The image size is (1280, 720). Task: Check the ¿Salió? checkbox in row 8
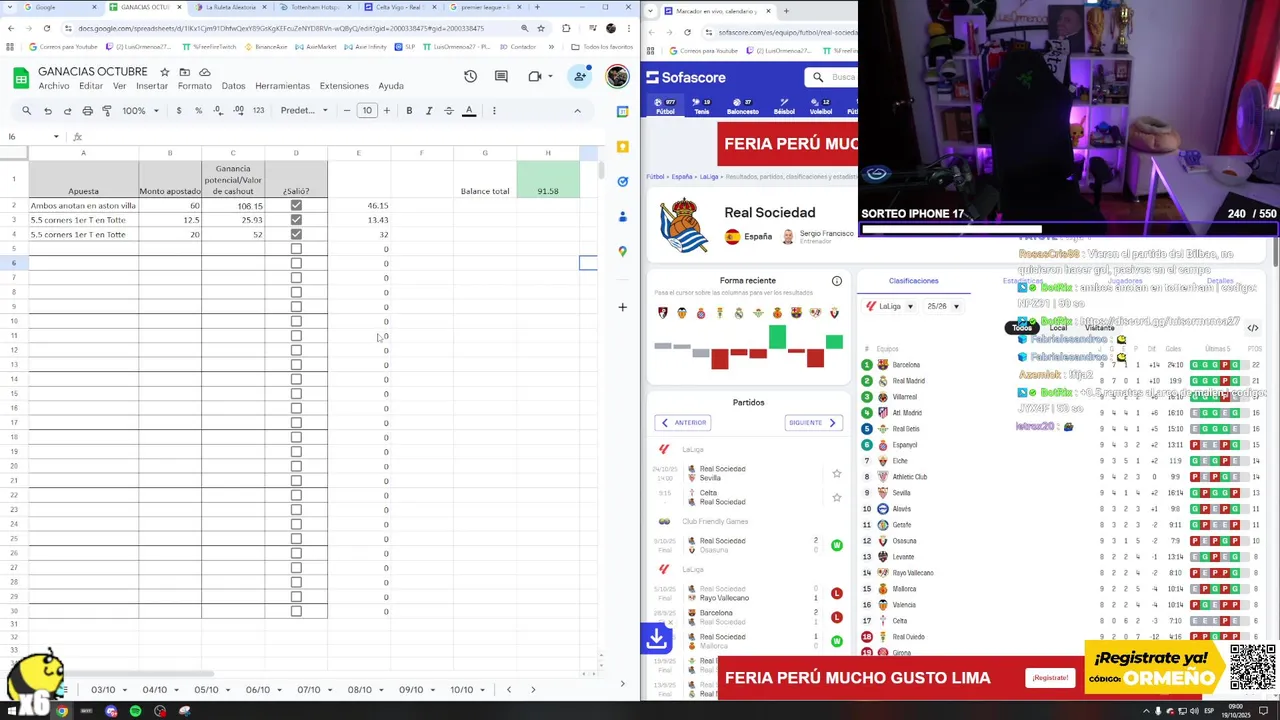[x=296, y=292]
